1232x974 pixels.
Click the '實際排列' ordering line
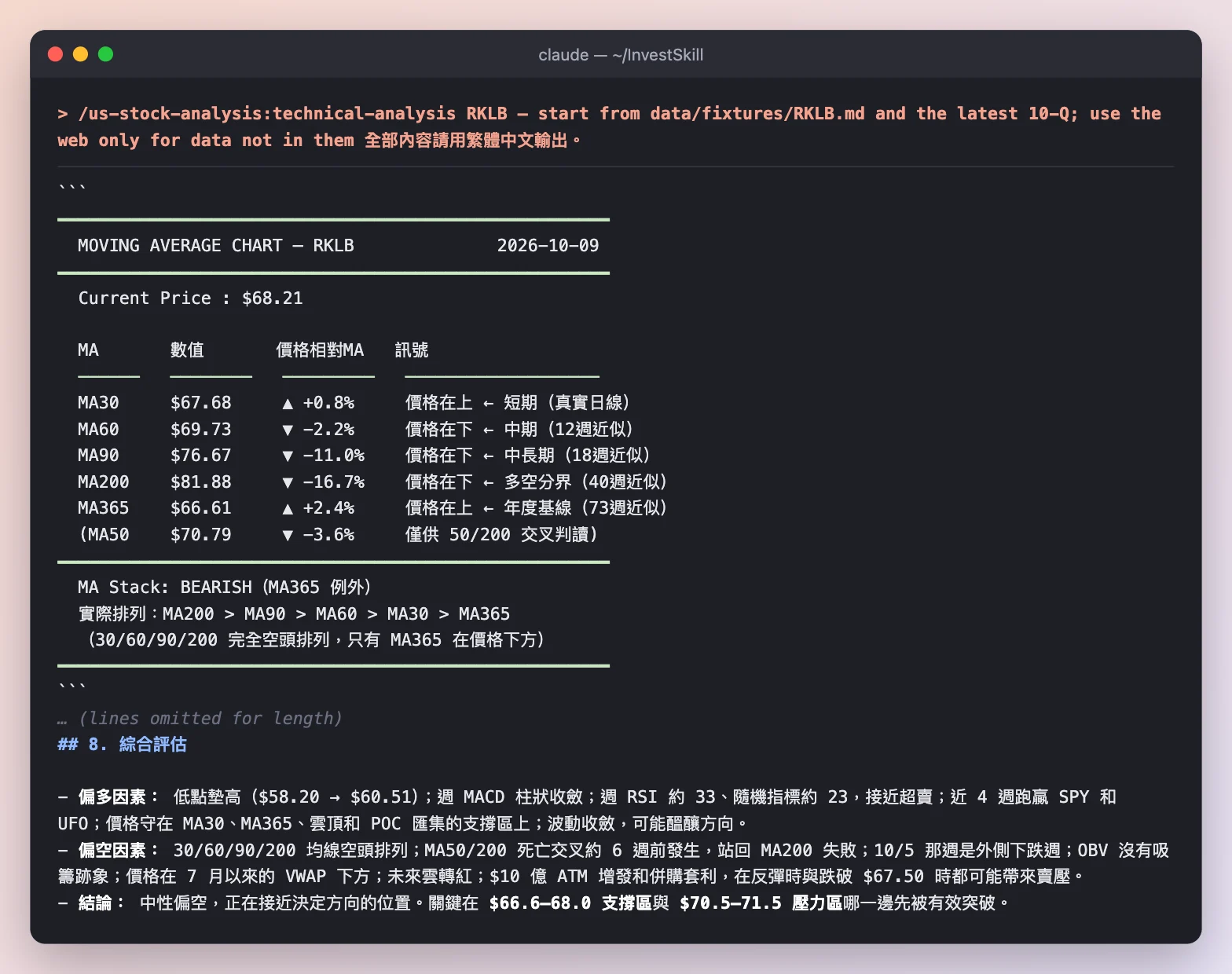tap(294, 614)
